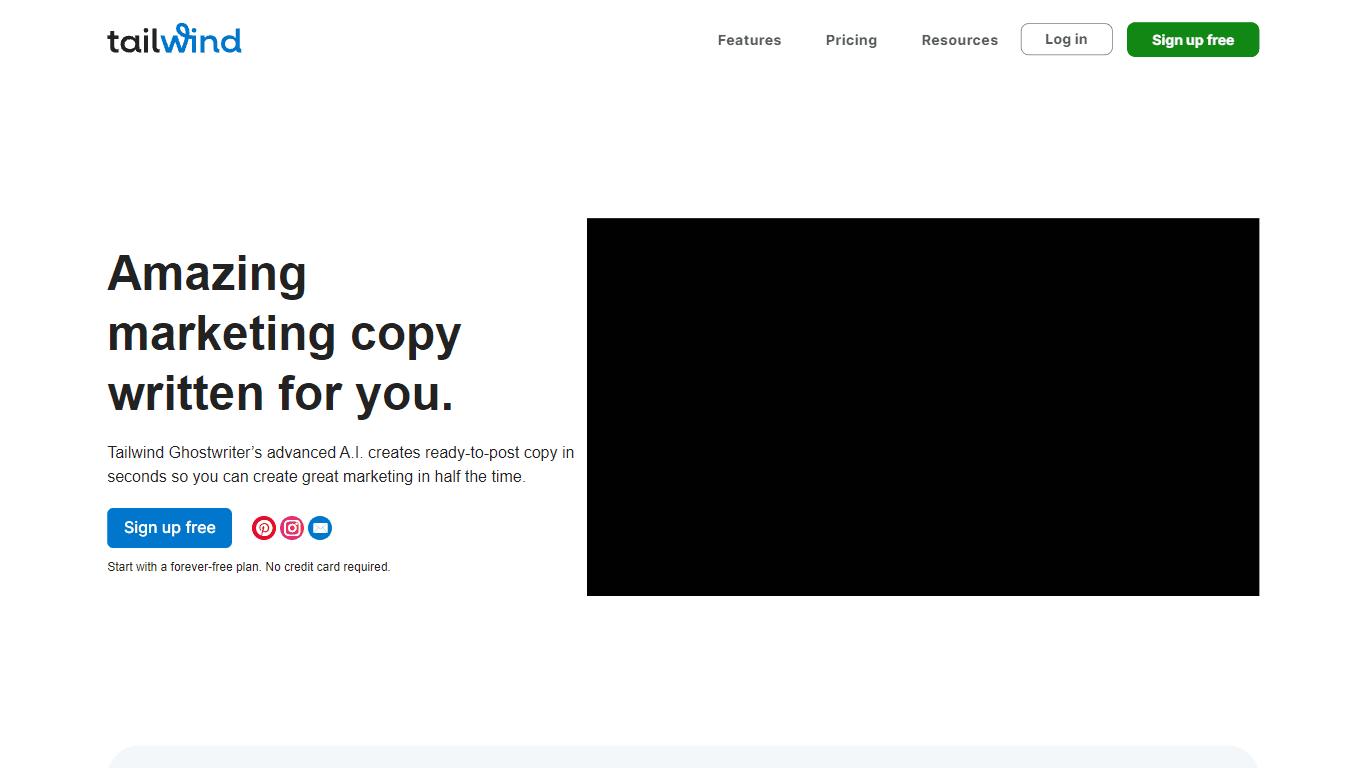This screenshot has height=768, width=1366.
Task: Click the blue email envelope icon
Action: [320, 528]
